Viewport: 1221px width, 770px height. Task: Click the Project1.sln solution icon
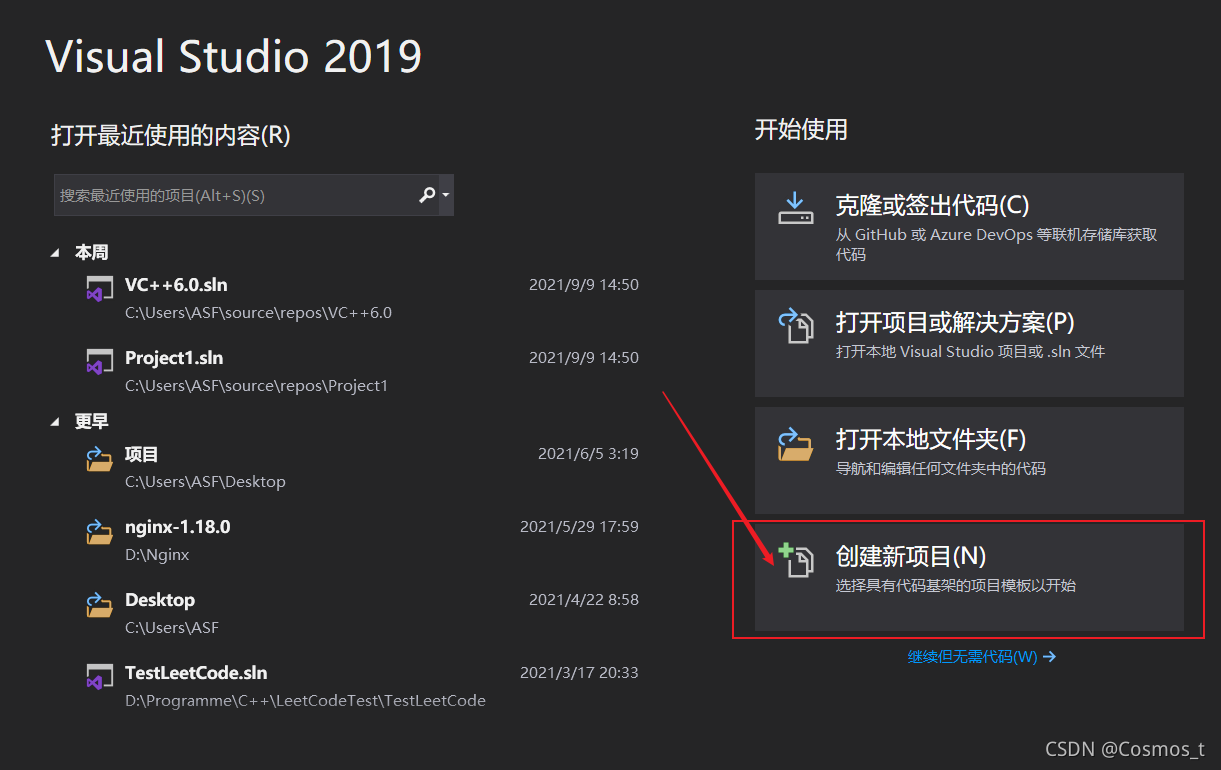[x=99, y=361]
